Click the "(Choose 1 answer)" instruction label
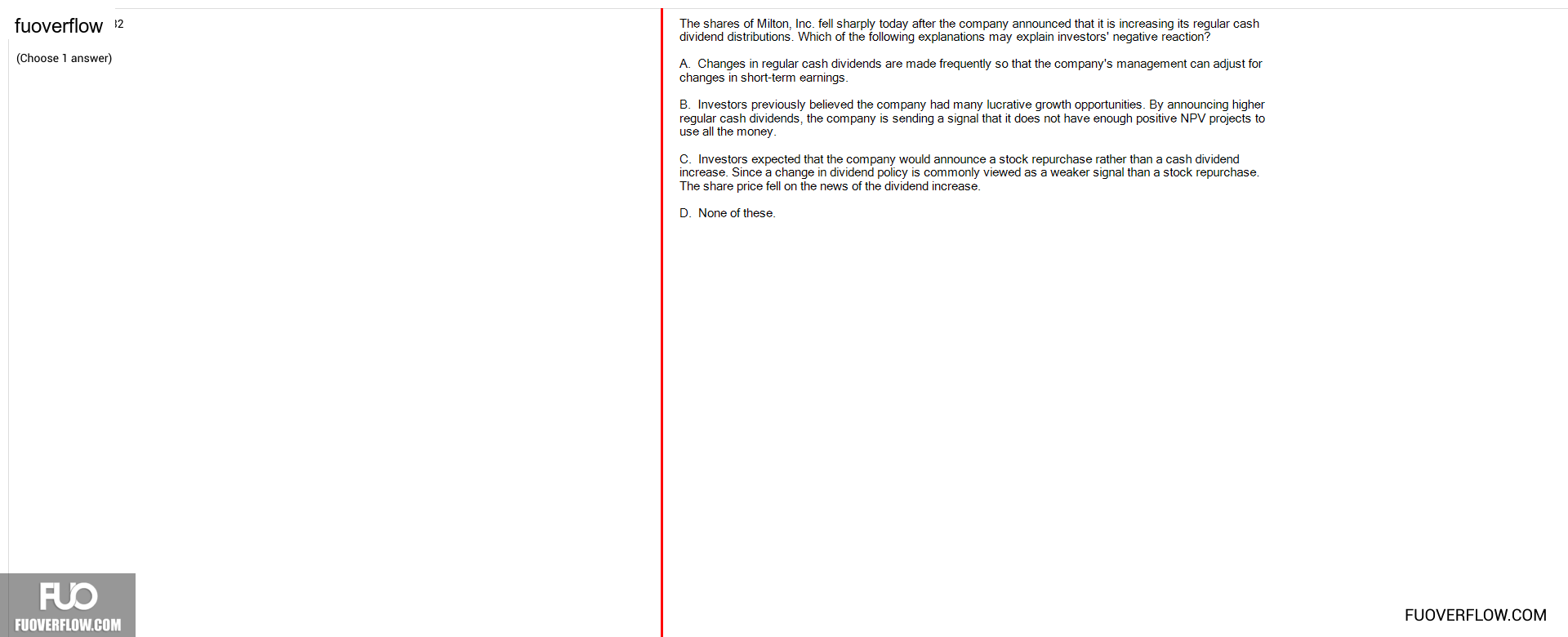Image resolution: width=1568 pixels, height=637 pixels. [64, 58]
